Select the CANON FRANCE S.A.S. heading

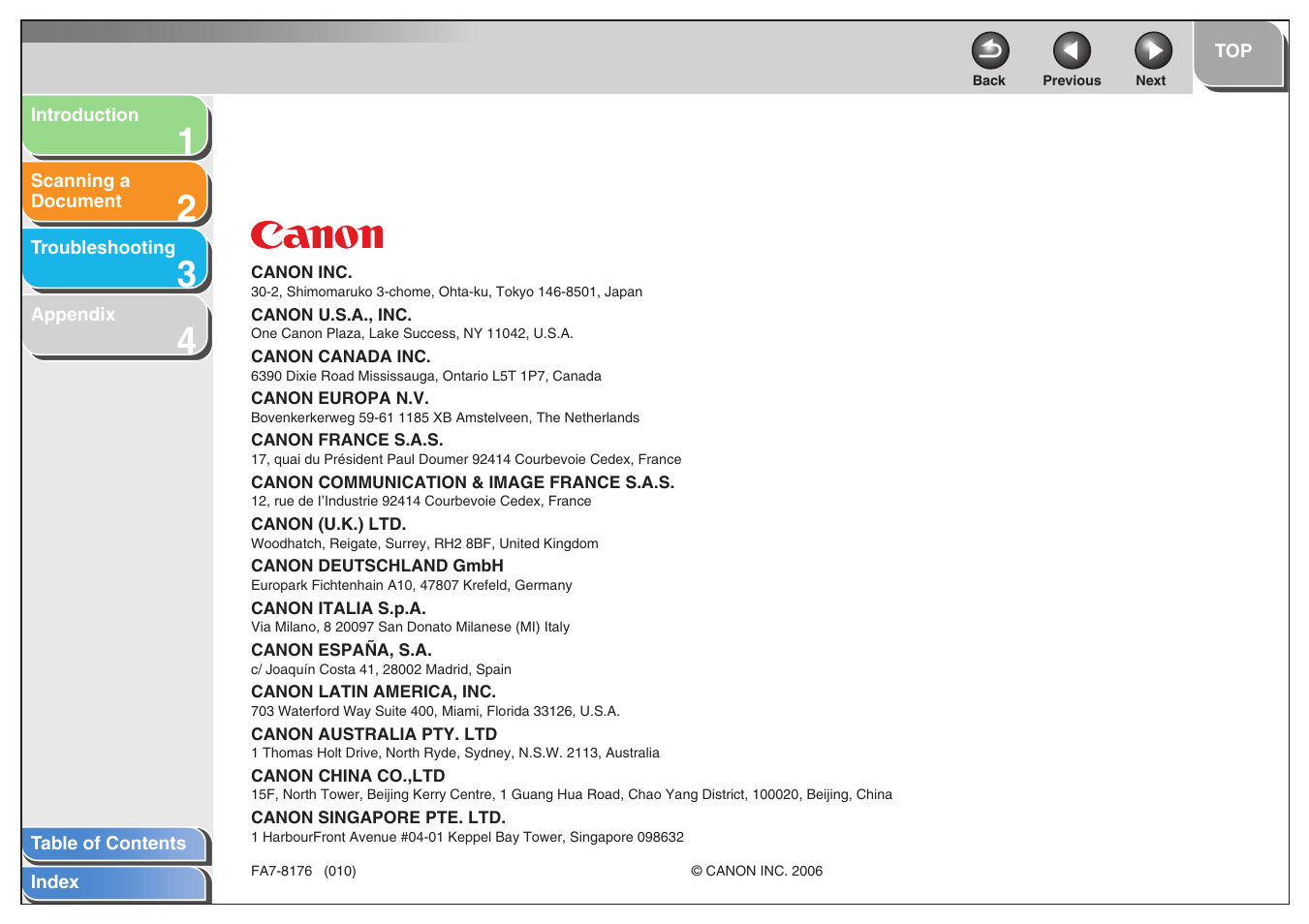pyautogui.click(x=347, y=440)
